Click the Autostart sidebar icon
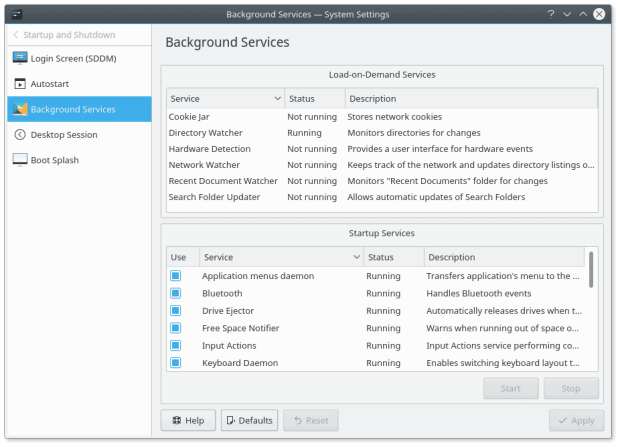The width and height of the screenshot is (620, 447). [20, 84]
